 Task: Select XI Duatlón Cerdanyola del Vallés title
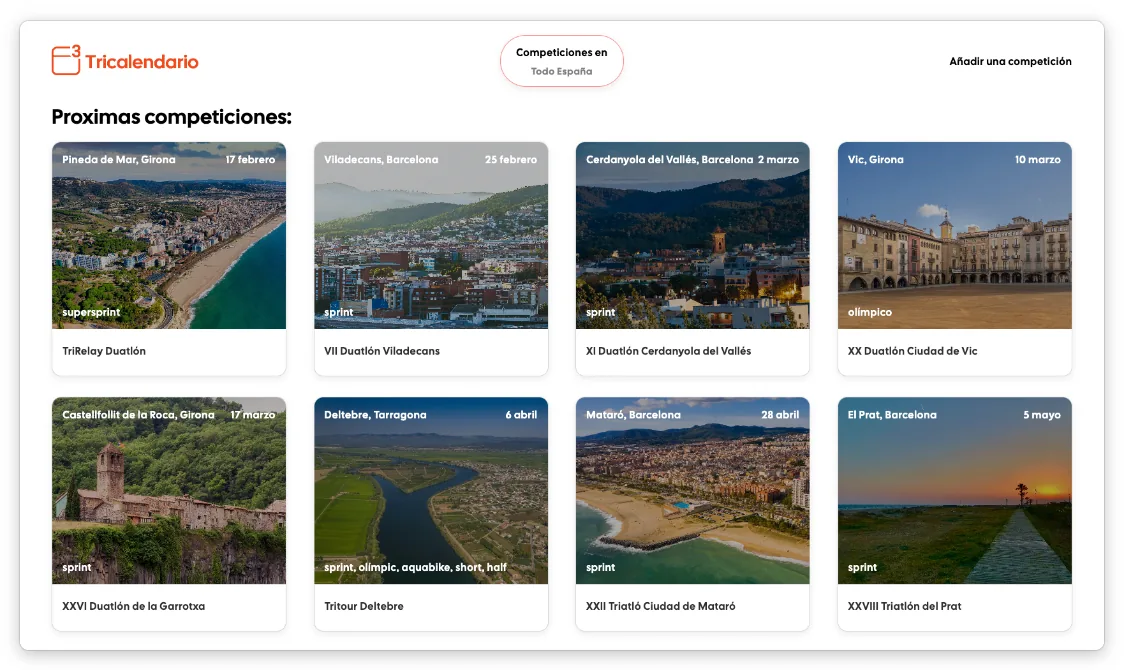coord(668,351)
